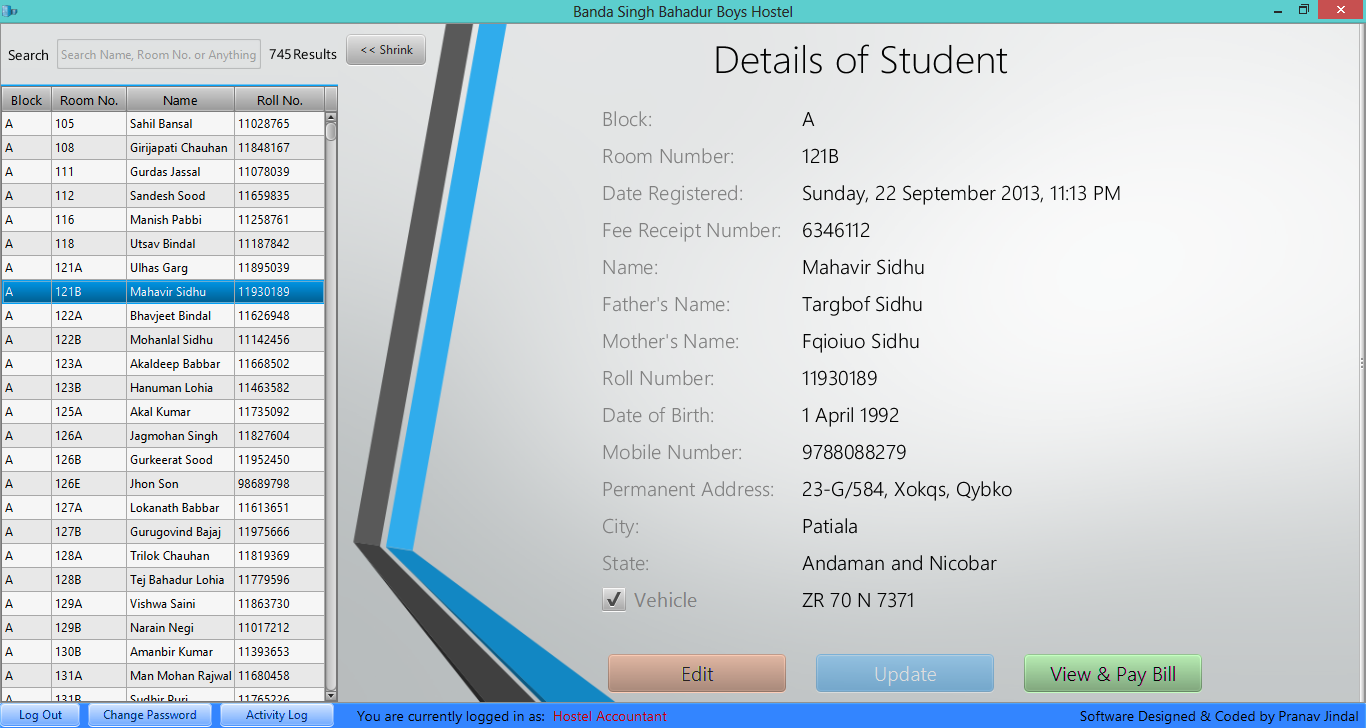Select the Jhon Son row
This screenshot has width=1366, height=728.
point(163,484)
